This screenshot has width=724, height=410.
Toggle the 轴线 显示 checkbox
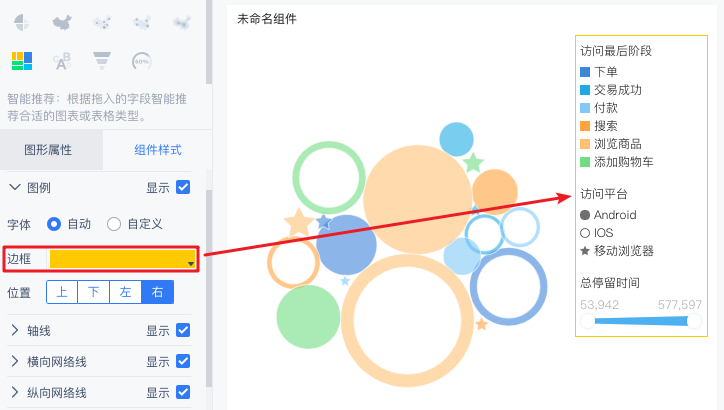[183, 331]
